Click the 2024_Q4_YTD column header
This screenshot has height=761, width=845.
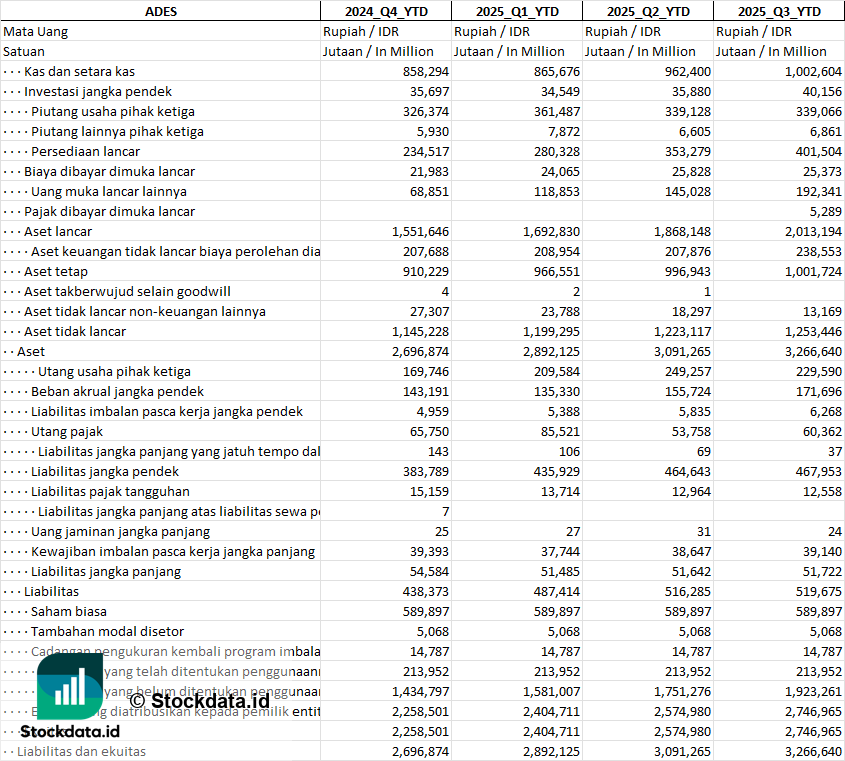pyautogui.click(x=386, y=11)
